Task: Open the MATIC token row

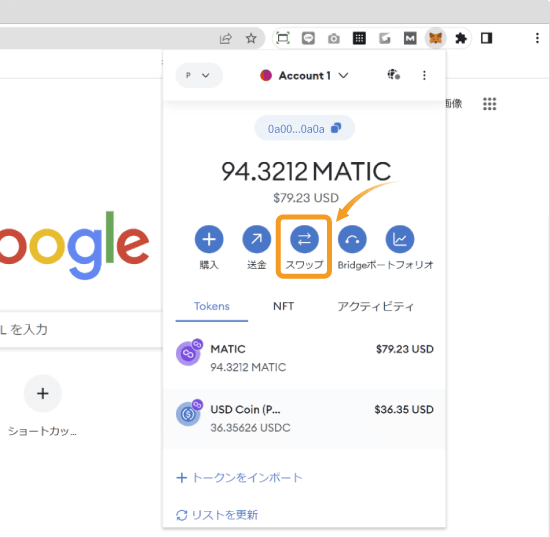Action: pos(304,358)
